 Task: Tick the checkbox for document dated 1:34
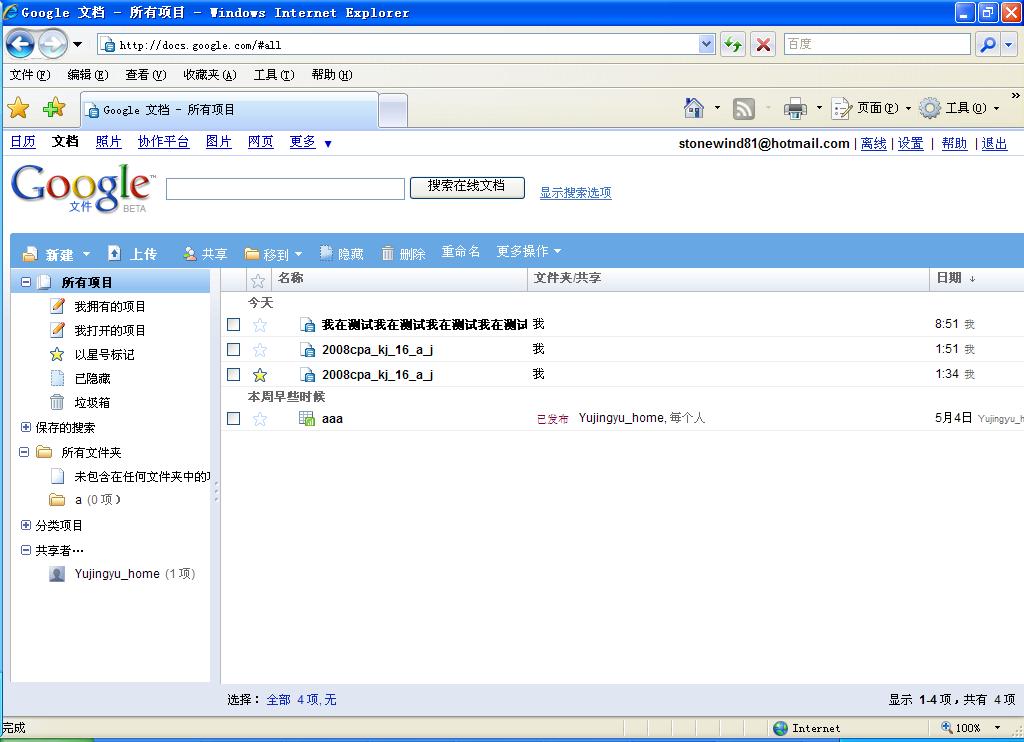pyautogui.click(x=233, y=374)
